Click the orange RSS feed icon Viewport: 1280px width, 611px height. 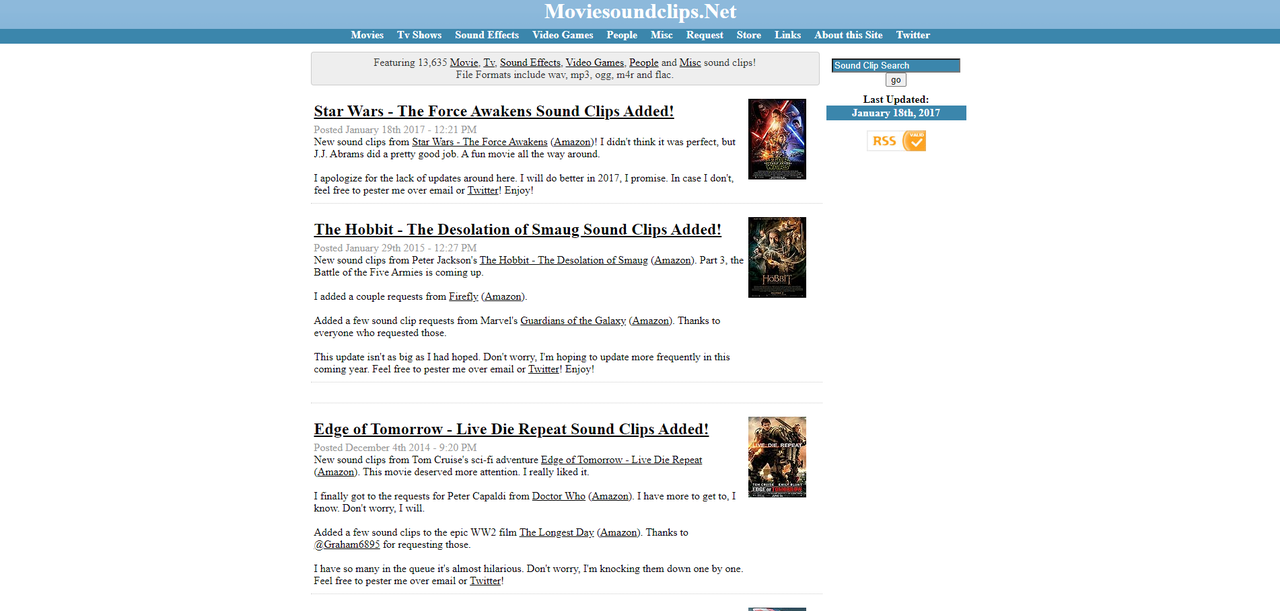pyautogui.click(x=897, y=141)
